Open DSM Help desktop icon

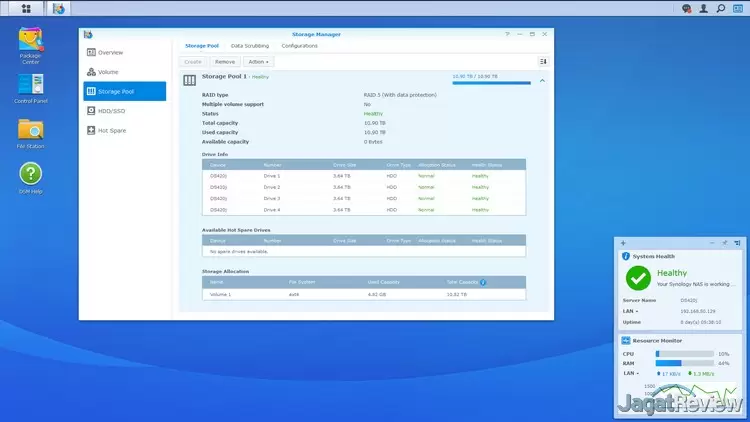[30, 178]
